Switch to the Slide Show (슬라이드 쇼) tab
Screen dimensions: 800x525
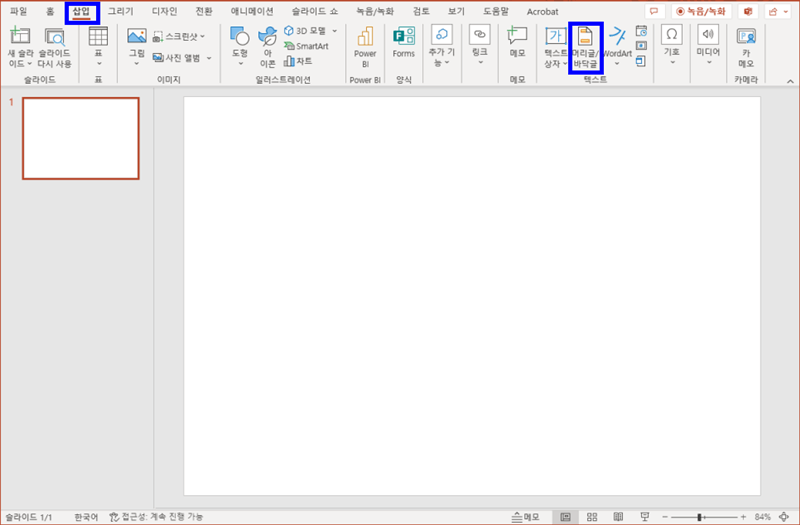click(315, 11)
